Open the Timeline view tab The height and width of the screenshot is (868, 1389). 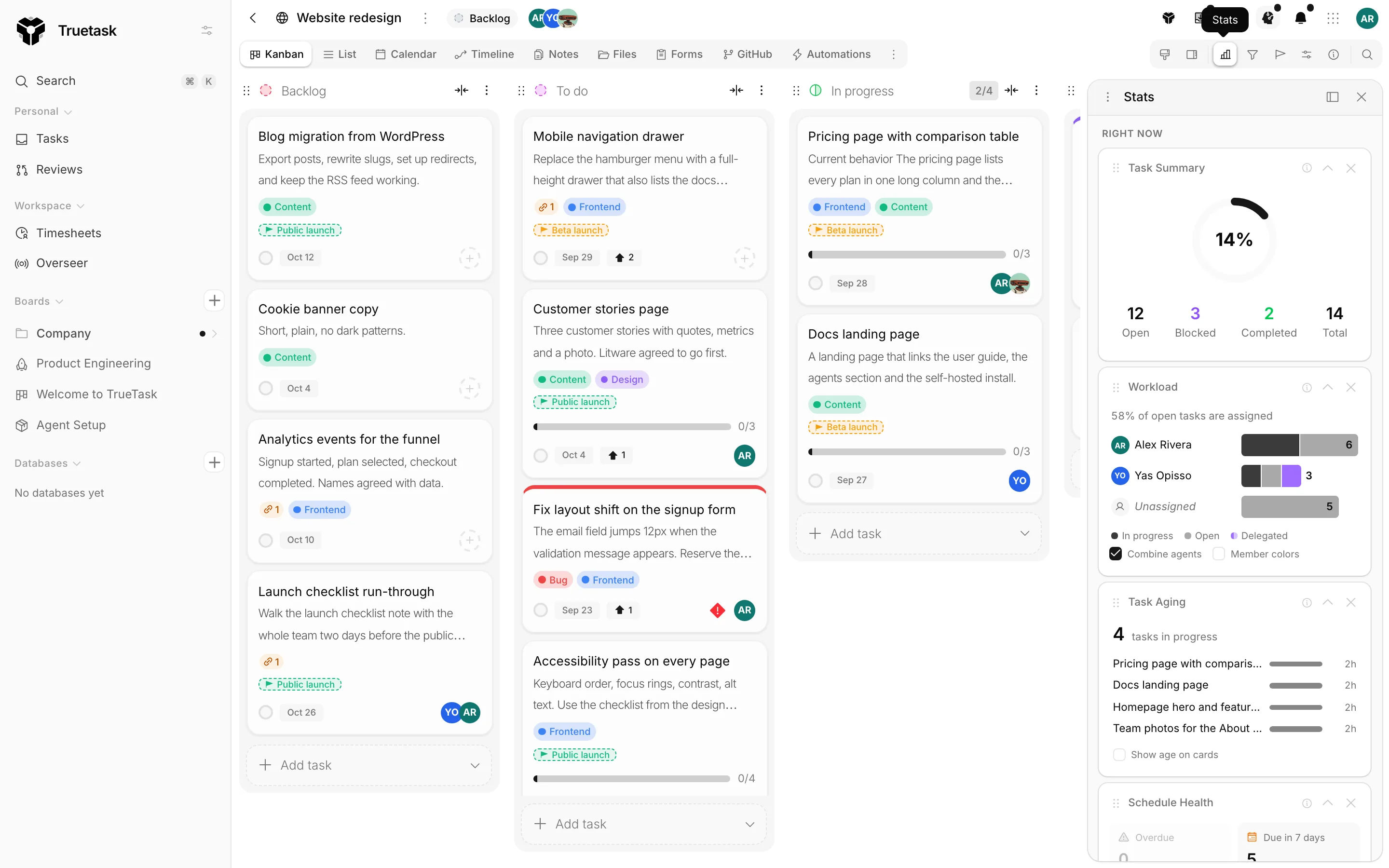pos(484,54)
